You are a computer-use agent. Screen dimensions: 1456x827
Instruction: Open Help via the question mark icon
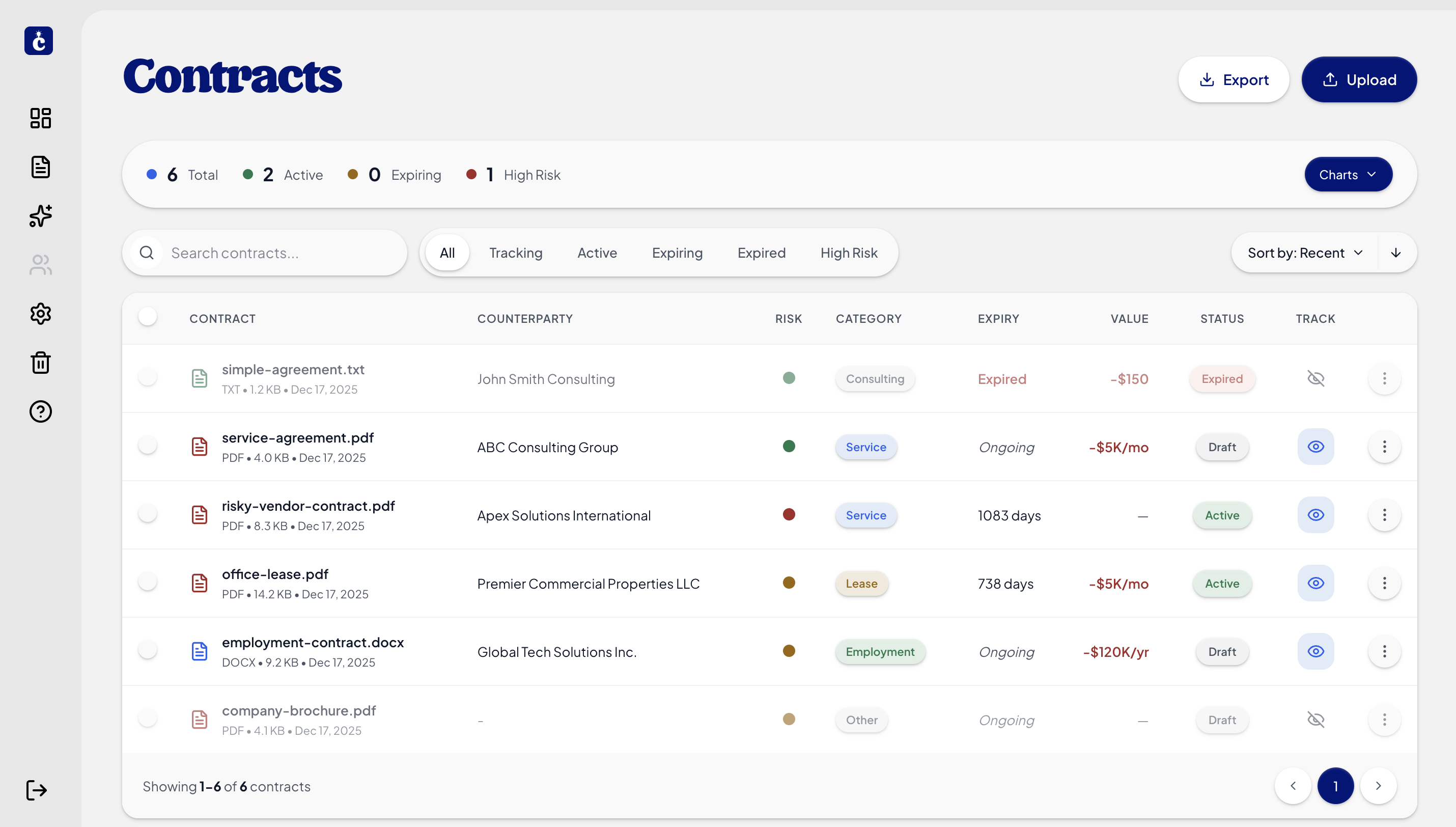[40, 411]
